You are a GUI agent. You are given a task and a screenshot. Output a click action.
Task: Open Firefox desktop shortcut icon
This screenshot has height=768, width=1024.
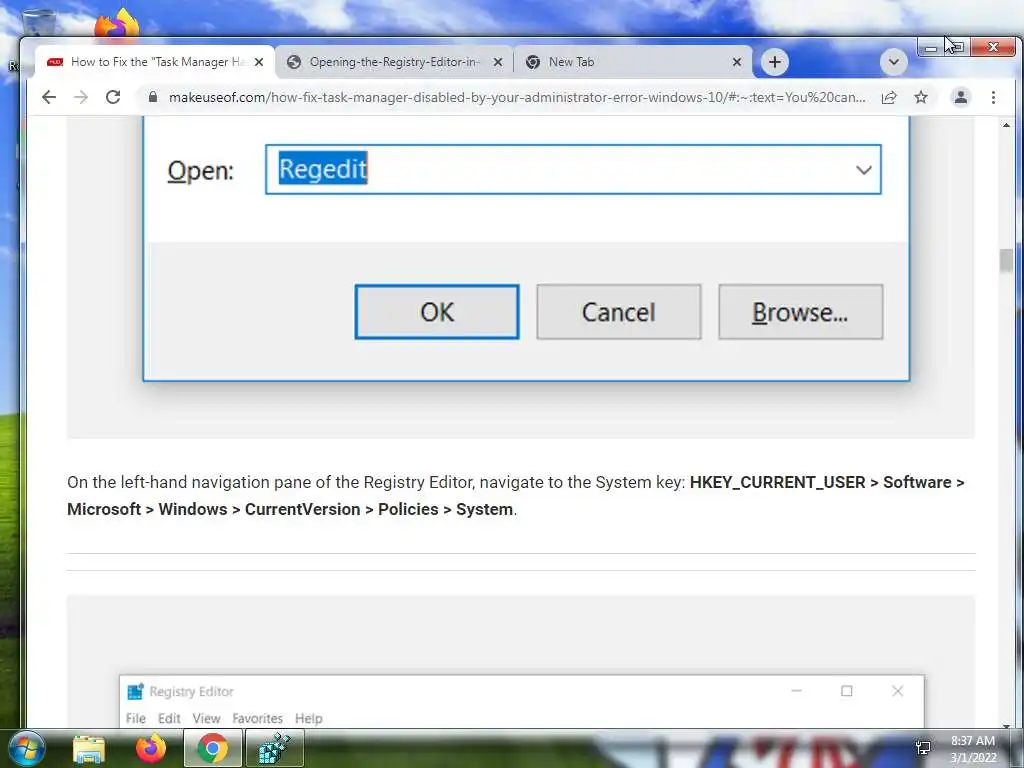[x=117, y=24]
